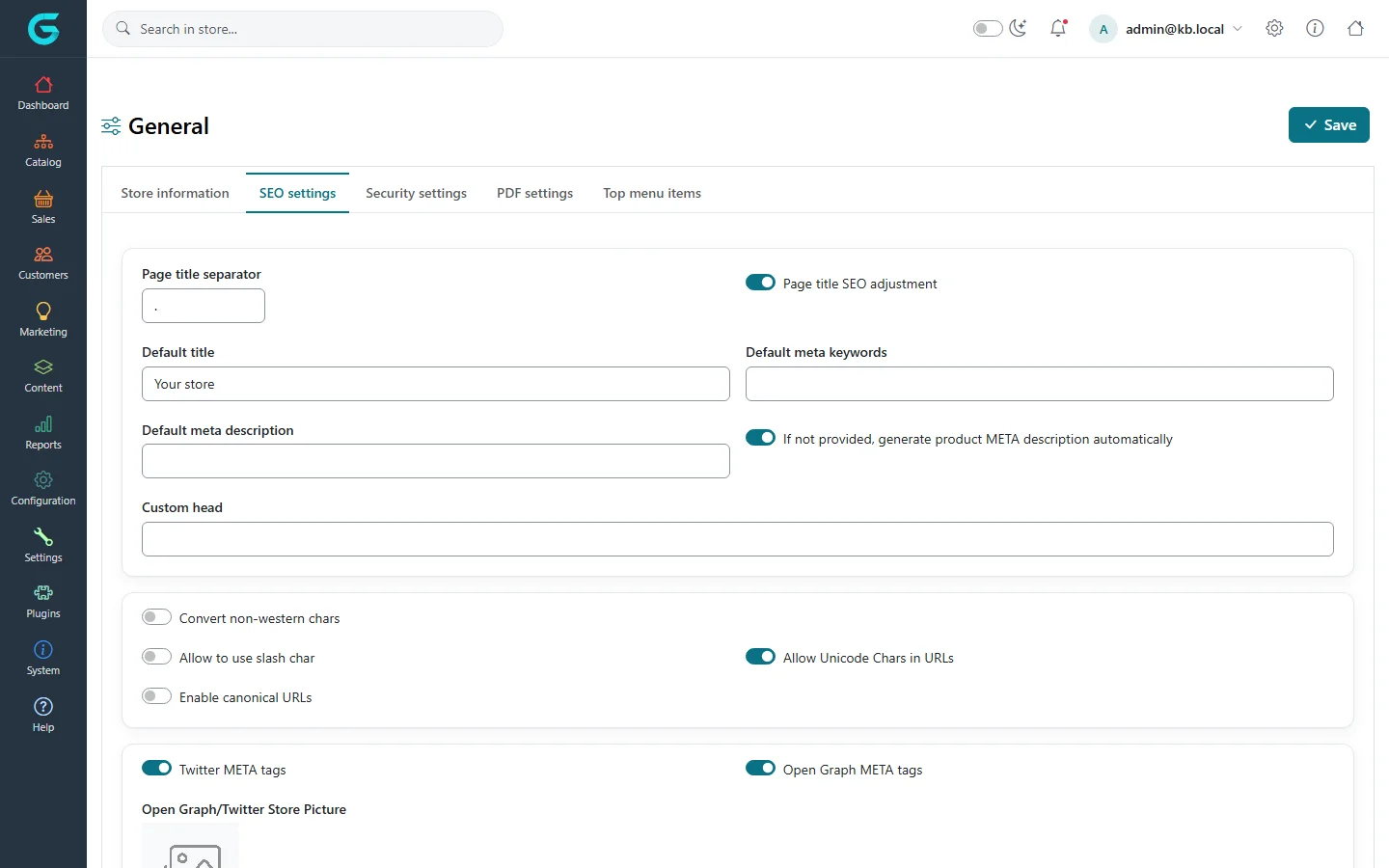Open the Content layers icon
This screenshot has height=868, width=1389.
[43, 367]
